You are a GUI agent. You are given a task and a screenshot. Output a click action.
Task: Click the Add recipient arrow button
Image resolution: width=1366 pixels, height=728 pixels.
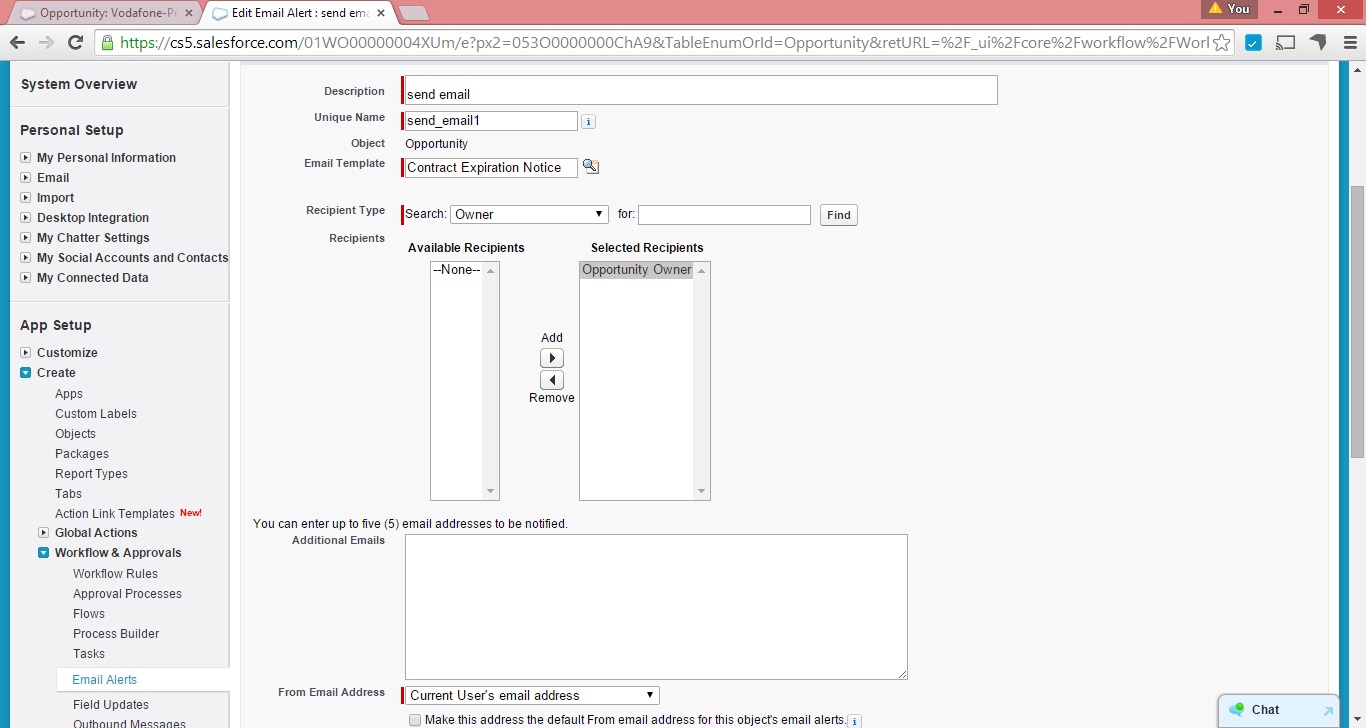pyautogui.click(x=552, y=358)
